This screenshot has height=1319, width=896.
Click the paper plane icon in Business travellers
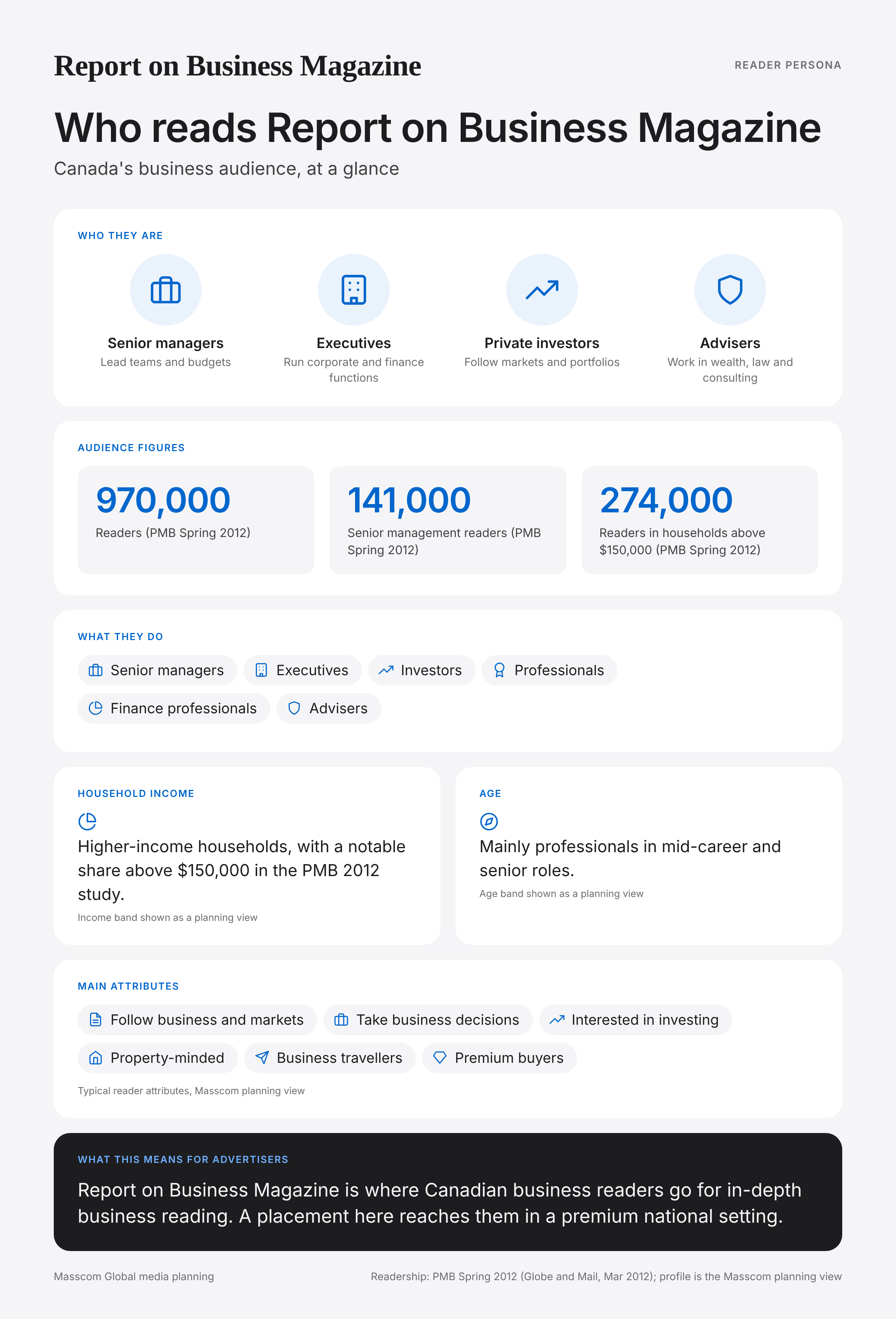click(262, 1057)
